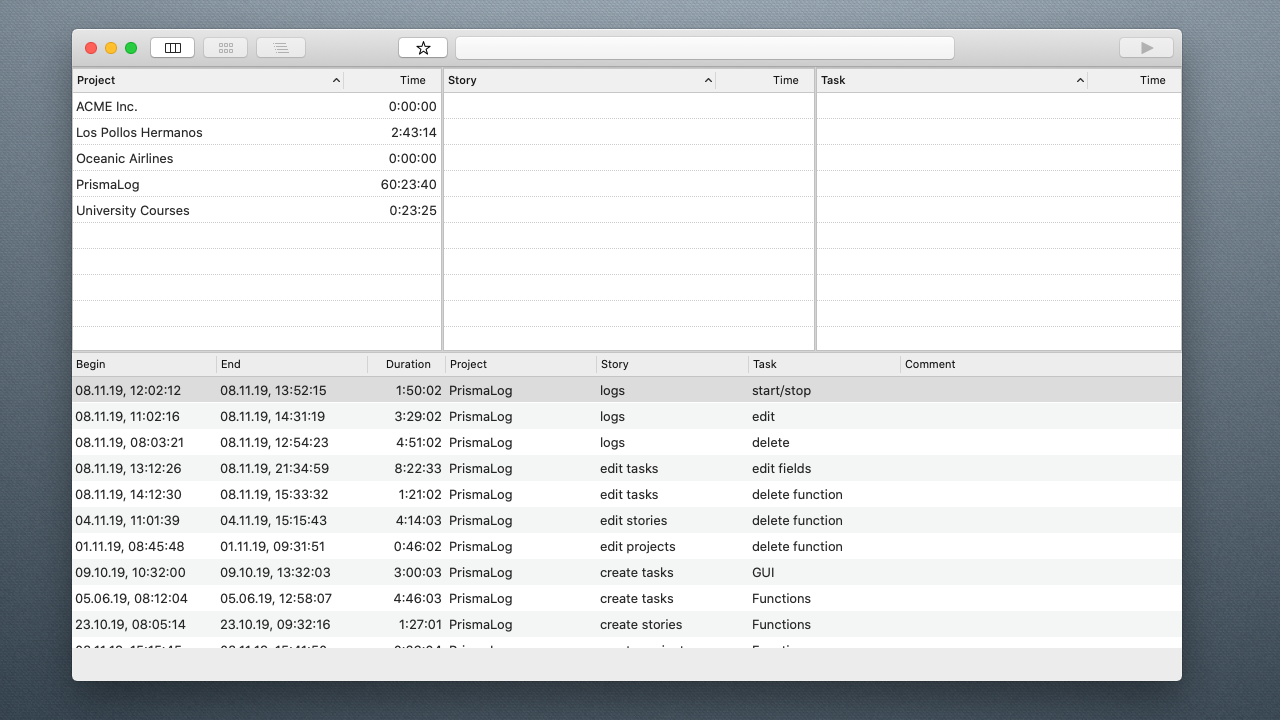This screenshot has width=1280, height=720.
Task: Sort log by the End column
Action: click(292, 364)
